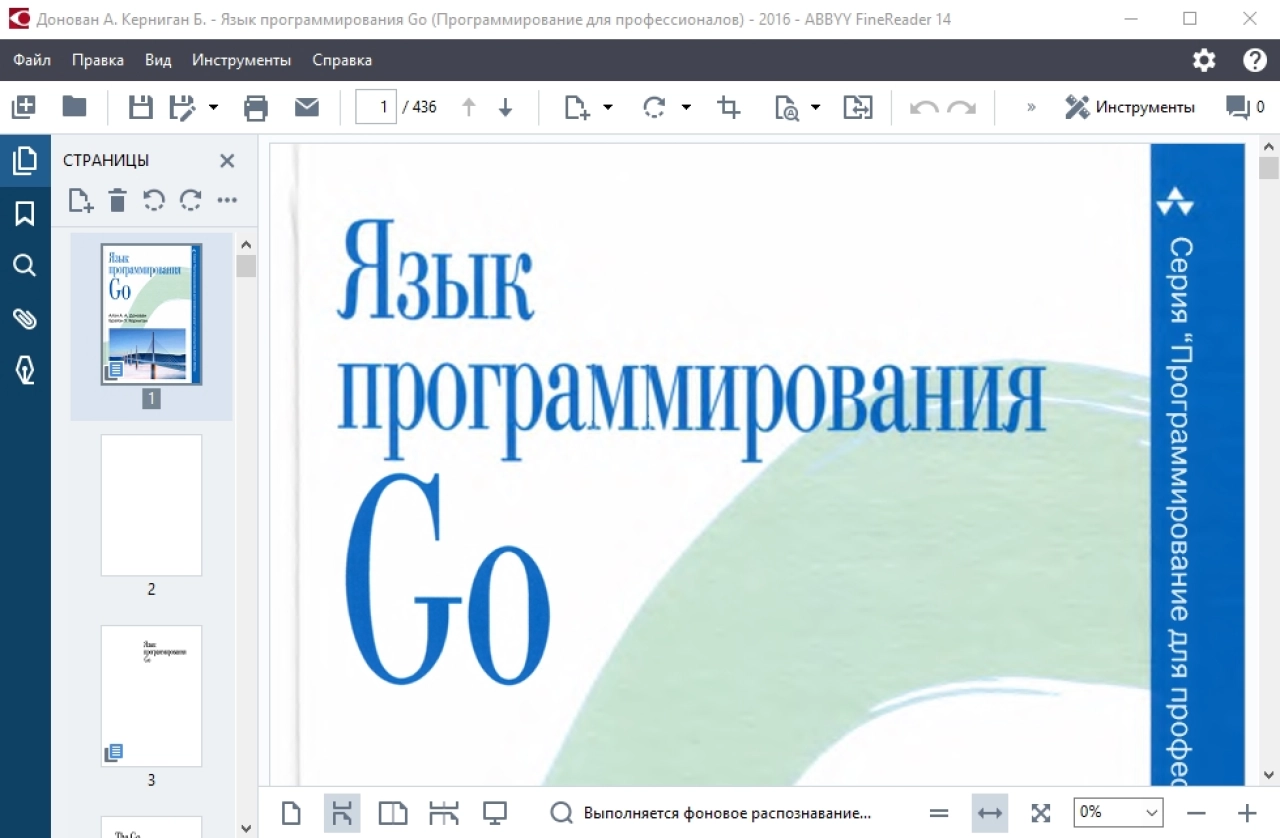Image resolution: width=1280 pixels, height=838 pixels.
Task: Click the Crop page icon
Action: coord(729,107)
